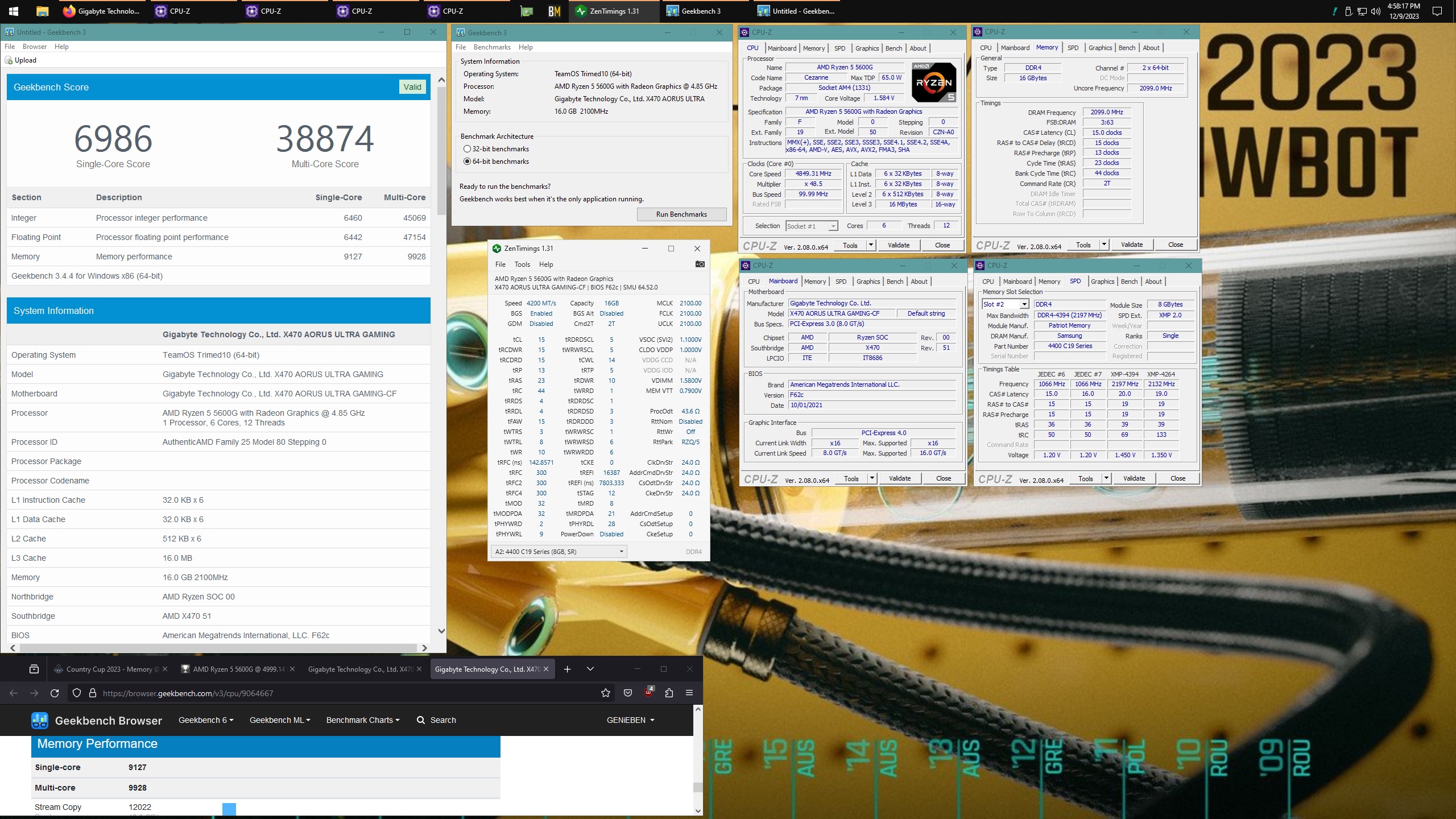1456x819 pixels.
Task: Open Tools menu in ZenTimings
Action: [522, 264]
